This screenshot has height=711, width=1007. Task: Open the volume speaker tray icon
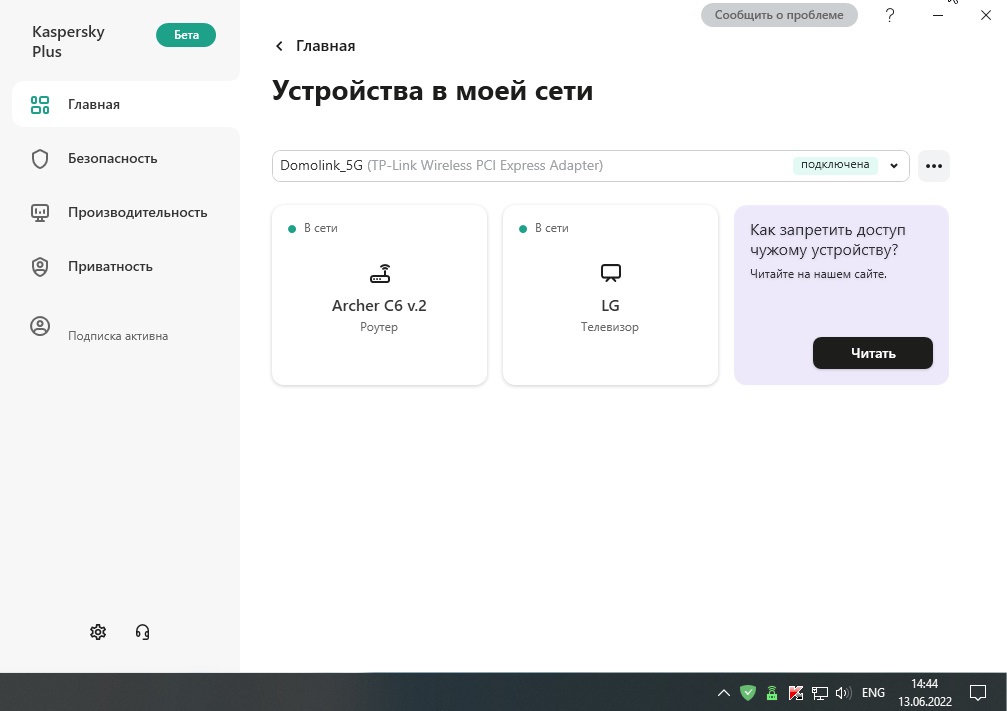pos(843,692)
